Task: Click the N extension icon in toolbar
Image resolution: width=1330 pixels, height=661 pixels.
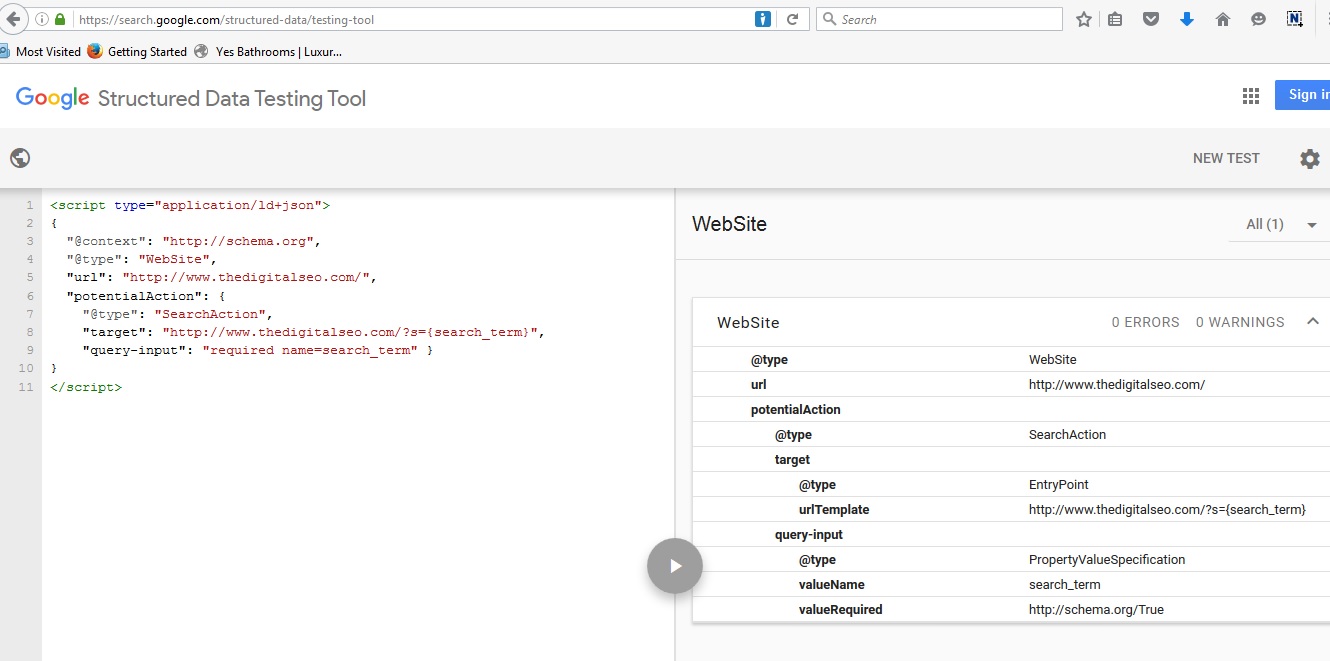Action: (x=1295, y=19)
